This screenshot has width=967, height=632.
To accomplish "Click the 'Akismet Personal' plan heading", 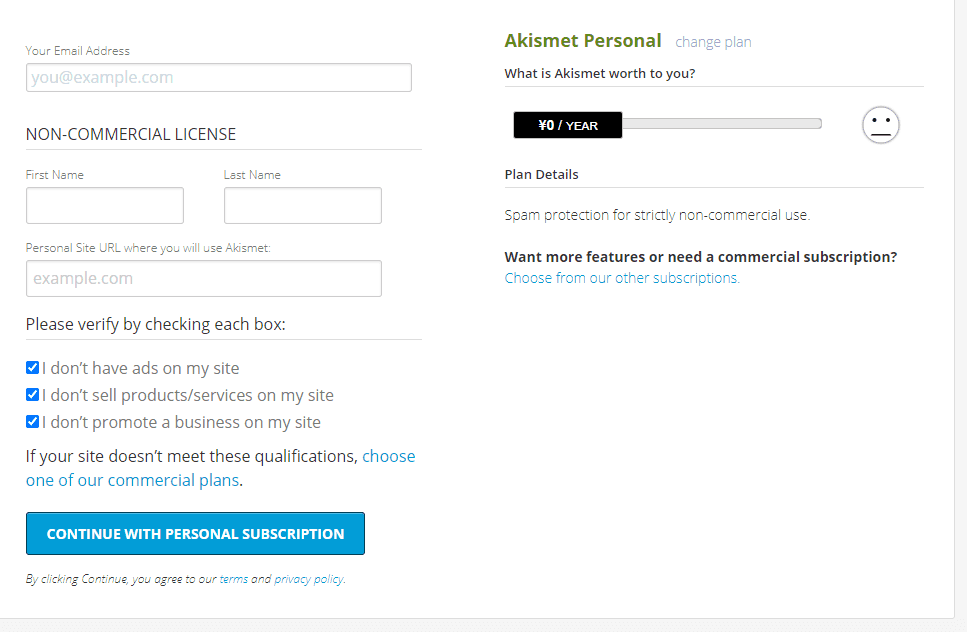I will [x=583, y=41].
